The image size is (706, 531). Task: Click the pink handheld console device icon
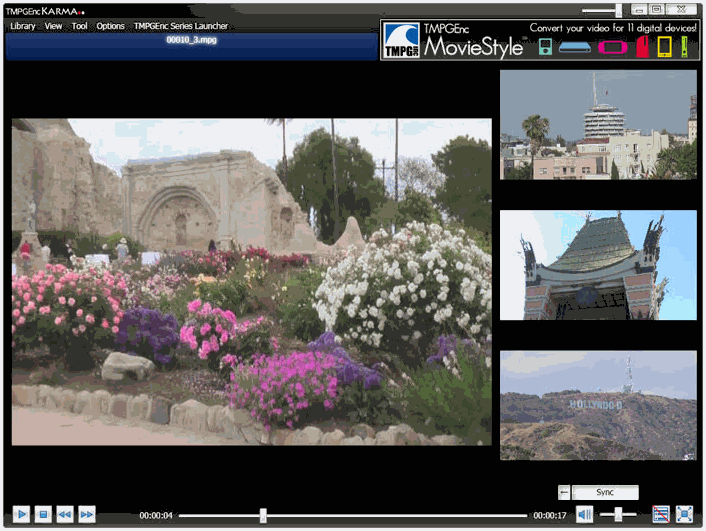[x=612, y=47]
